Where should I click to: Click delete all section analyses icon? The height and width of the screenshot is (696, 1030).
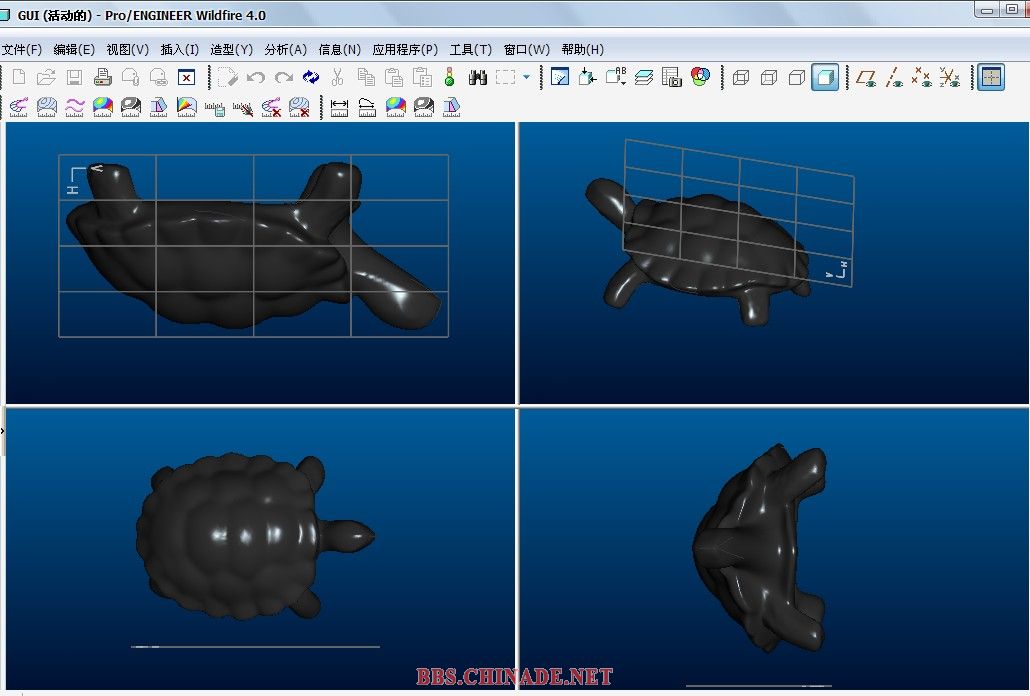pos(299,107)
